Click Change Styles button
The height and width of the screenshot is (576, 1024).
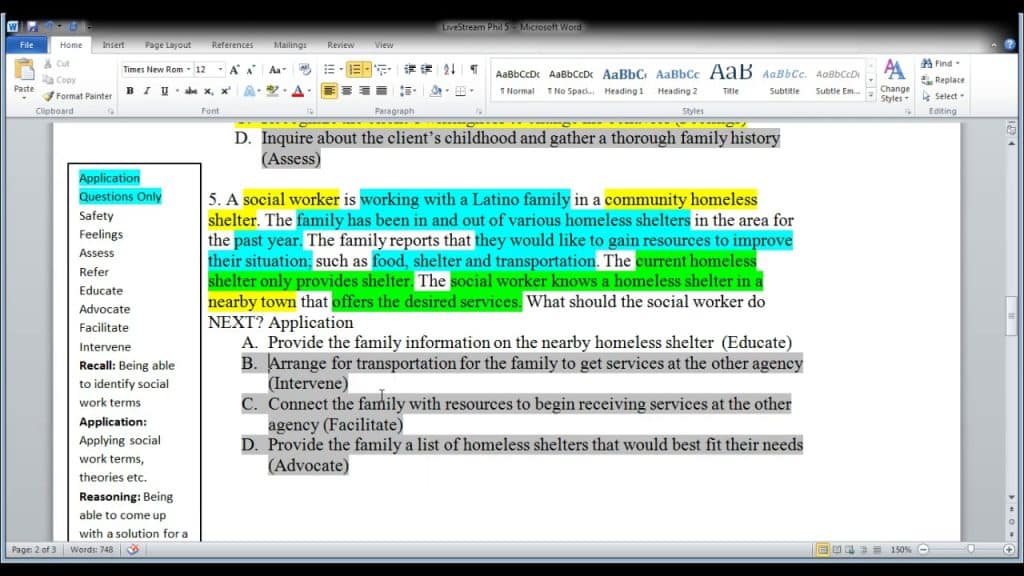tap(894, 80)
